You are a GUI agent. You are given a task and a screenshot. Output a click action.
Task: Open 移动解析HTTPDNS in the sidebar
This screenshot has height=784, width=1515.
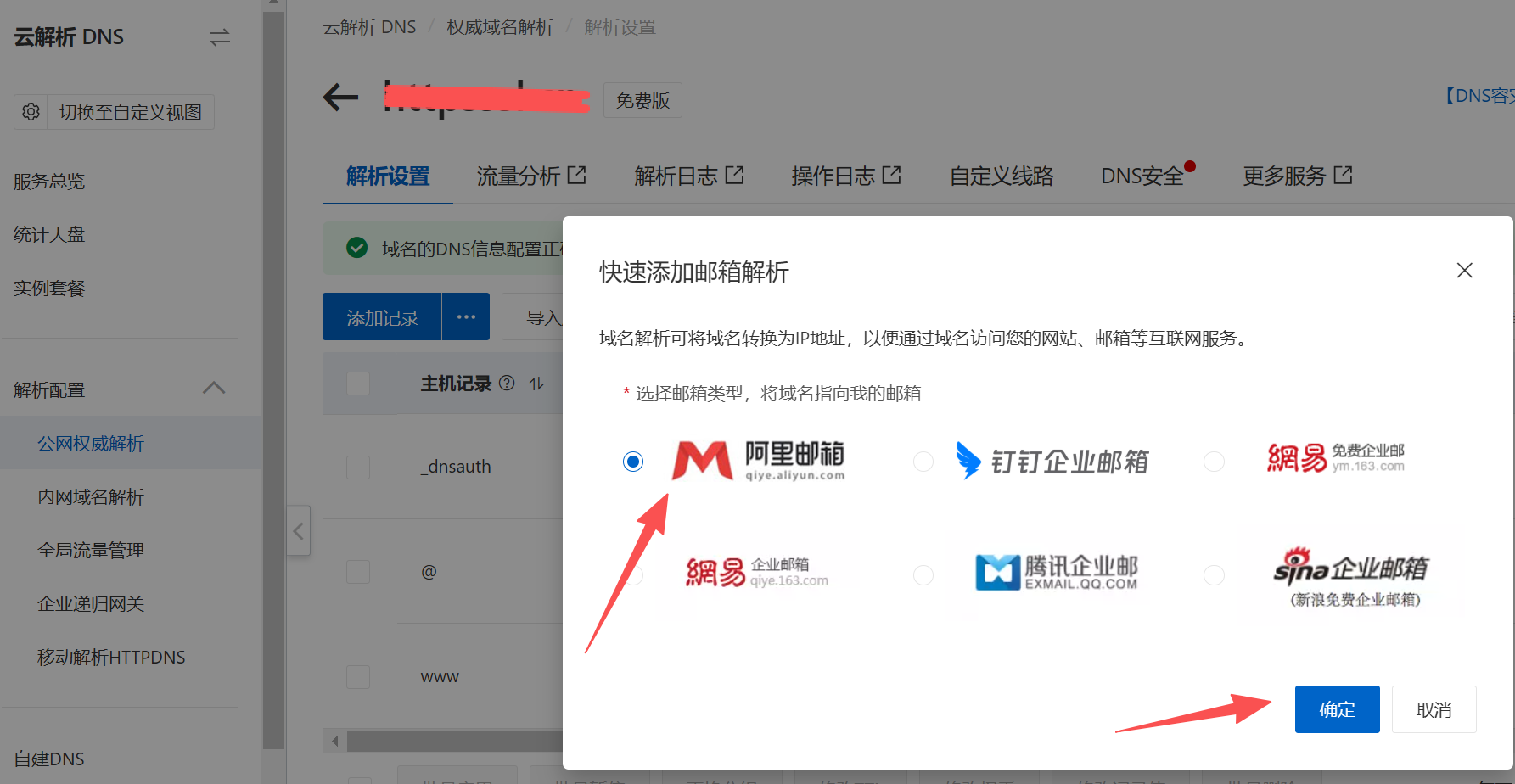tap(111, 657)
